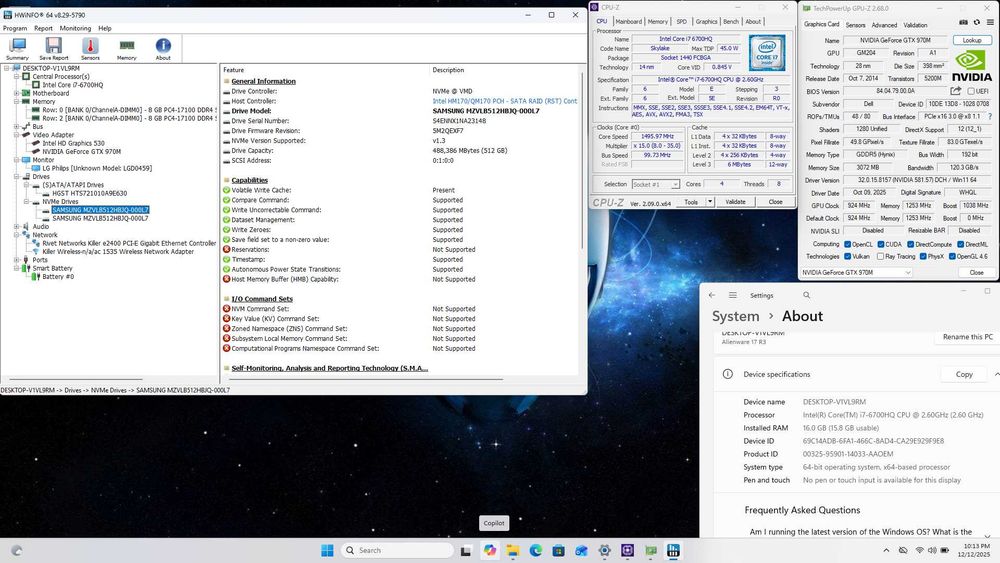Image resolution: width=1000 pixels, height=563 pixels.
Task: Collapse the Central Processor(s) tree node
Action: 17,77
